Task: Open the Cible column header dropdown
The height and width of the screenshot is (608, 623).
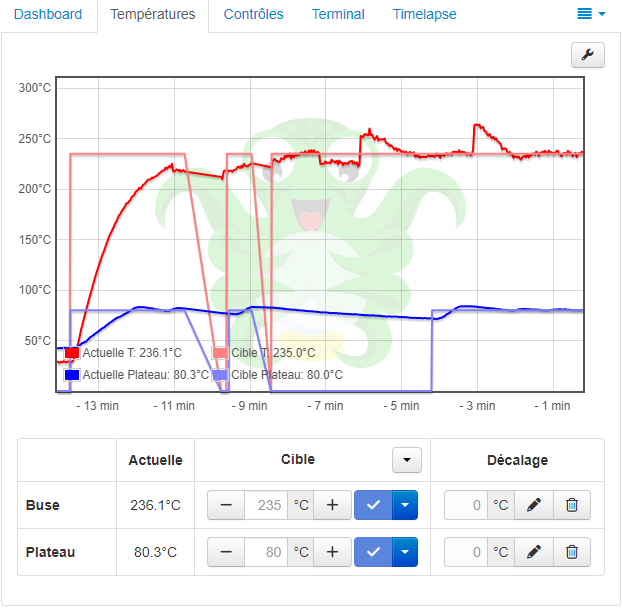Action: point(406,460)
